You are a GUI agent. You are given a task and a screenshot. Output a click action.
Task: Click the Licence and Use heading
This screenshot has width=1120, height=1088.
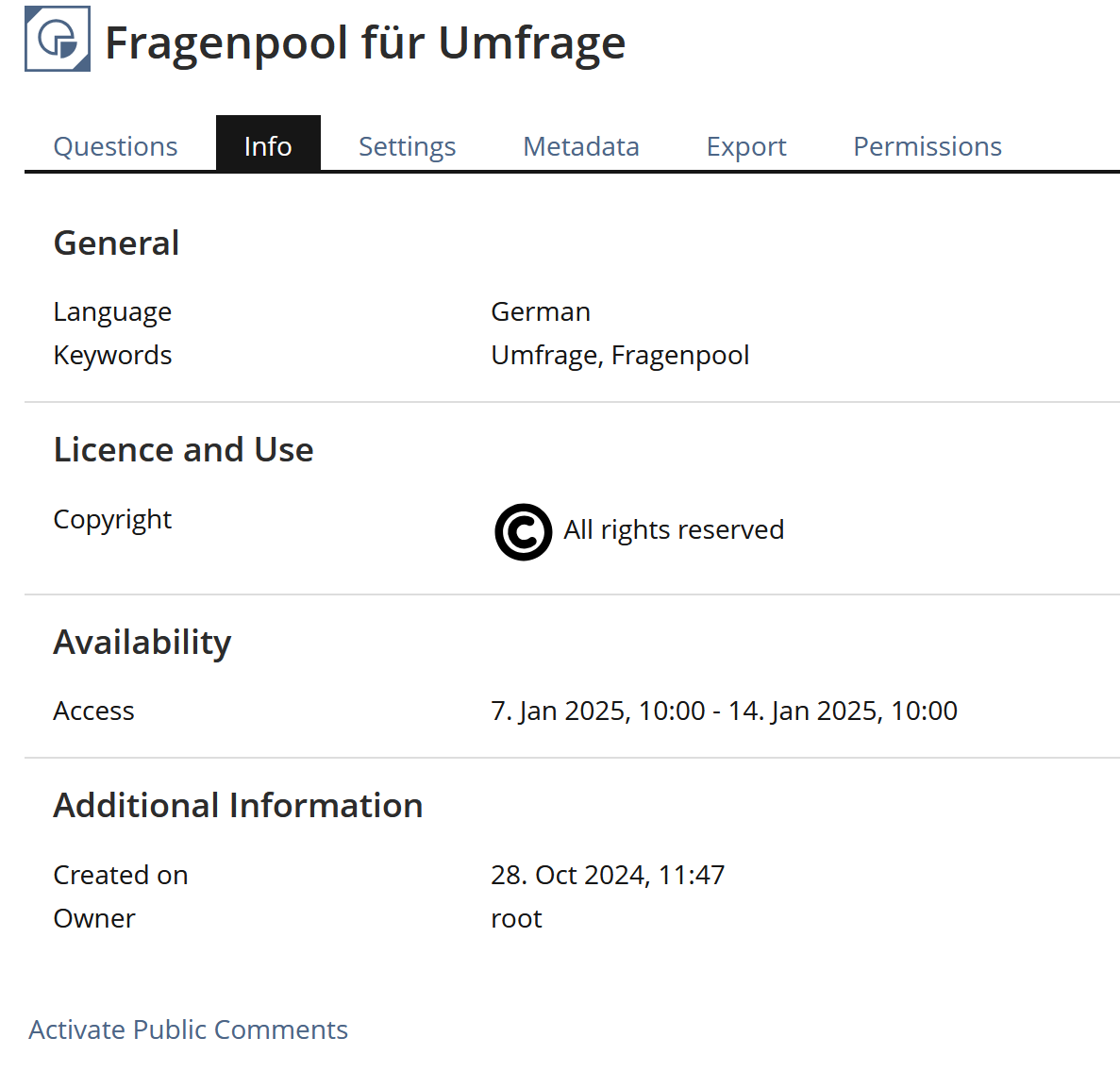pos(183,450)
